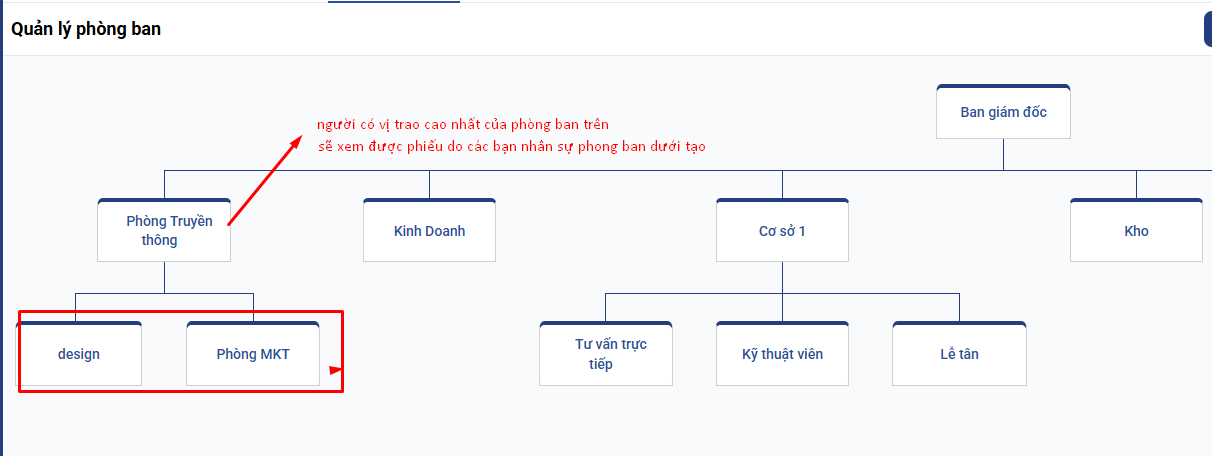Viewport: 1212px width, 456px height.
Task: Select the Kỹ thuật viên department box
Action: [x=782, y=354]
